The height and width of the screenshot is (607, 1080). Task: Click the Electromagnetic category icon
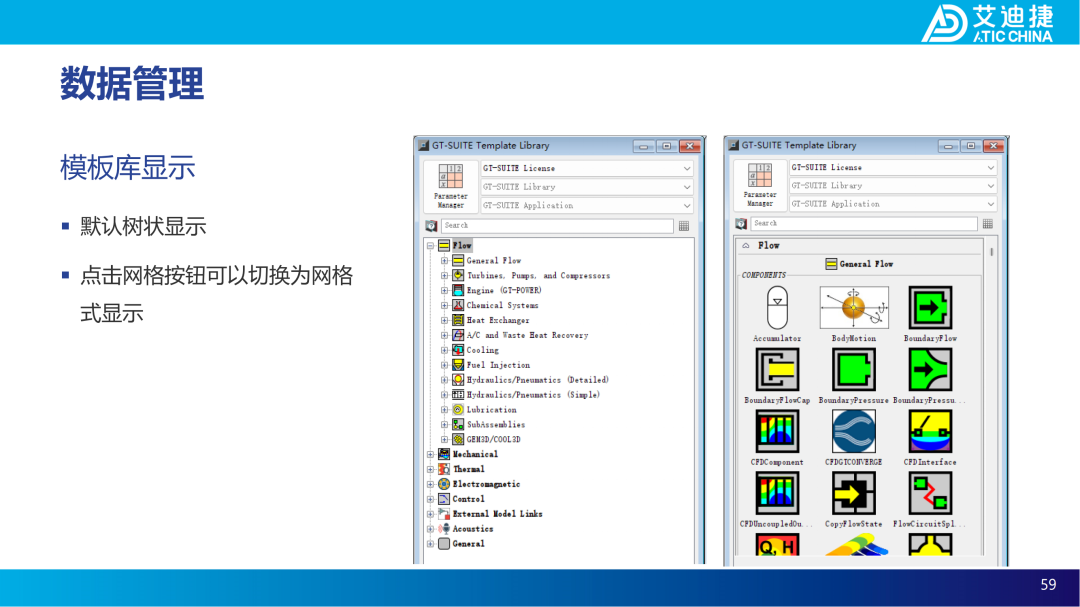(444, 484)
